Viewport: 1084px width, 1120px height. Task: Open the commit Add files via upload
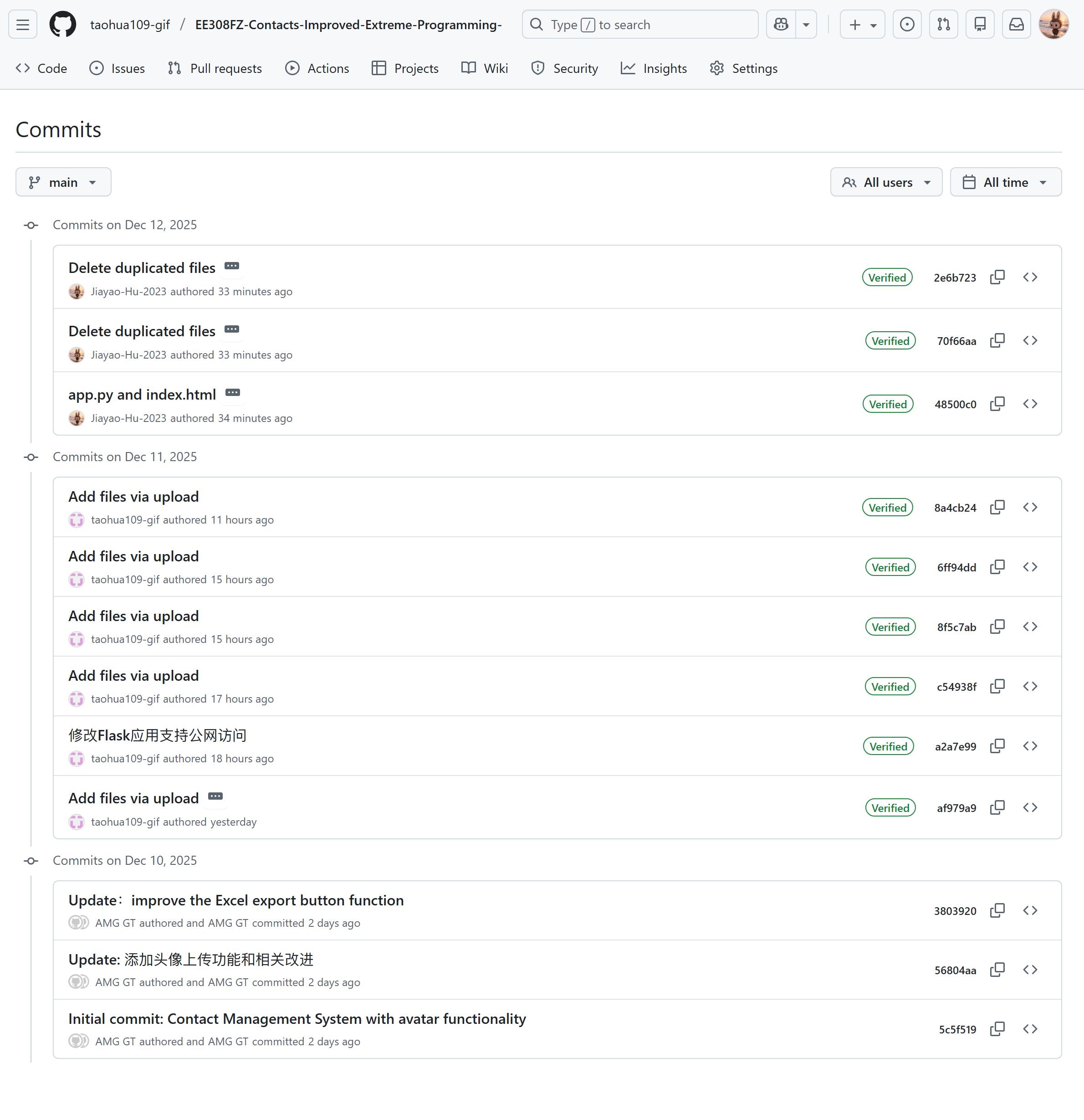click(x=133, y=496)
